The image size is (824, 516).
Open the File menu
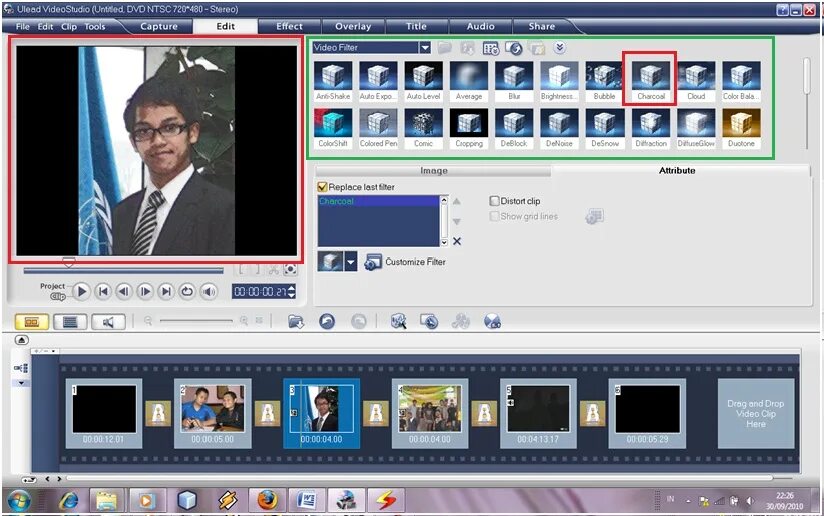tap(23, 26)
